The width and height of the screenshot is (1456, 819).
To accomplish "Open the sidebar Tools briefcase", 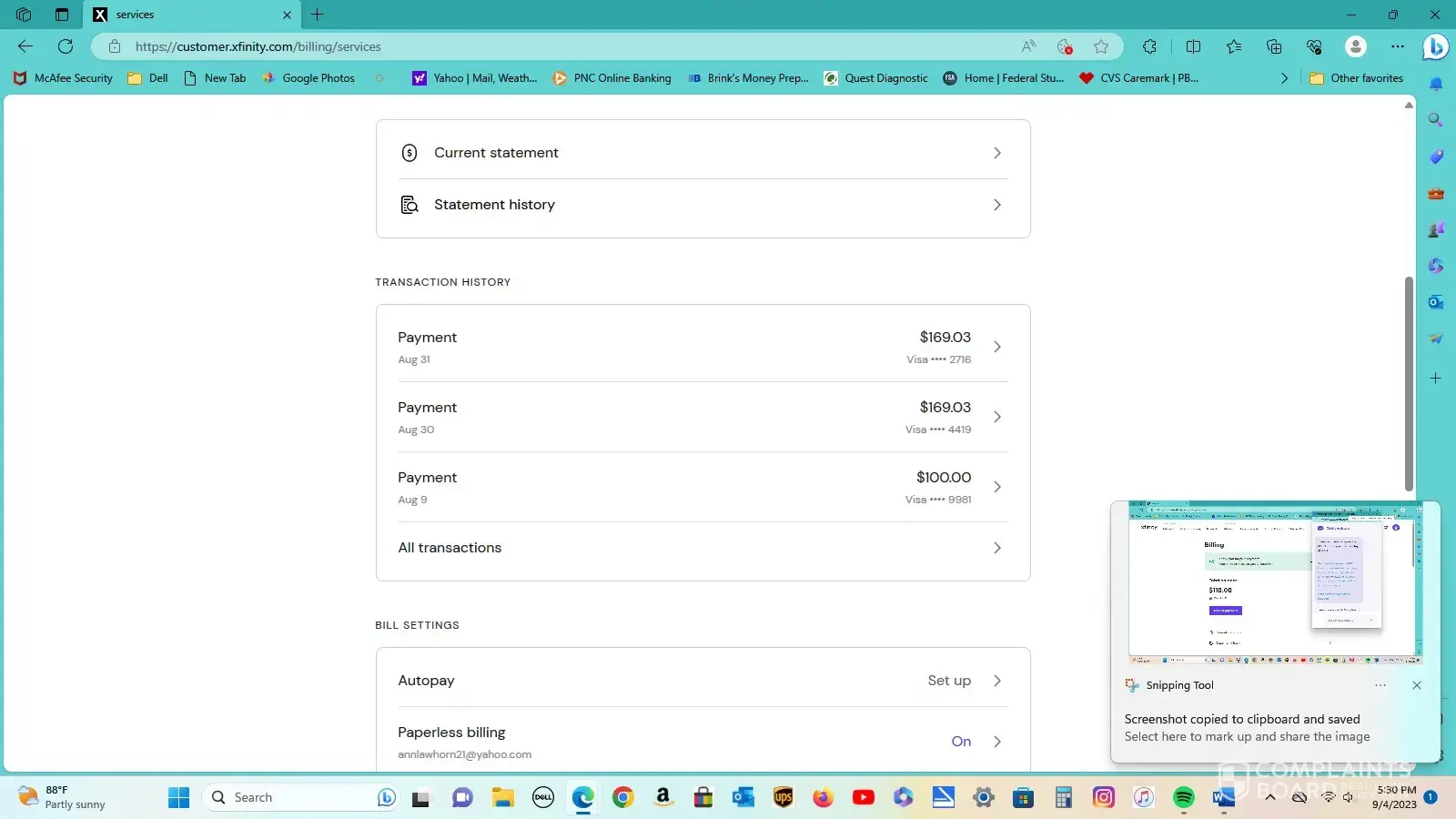I will [1436, 193].
